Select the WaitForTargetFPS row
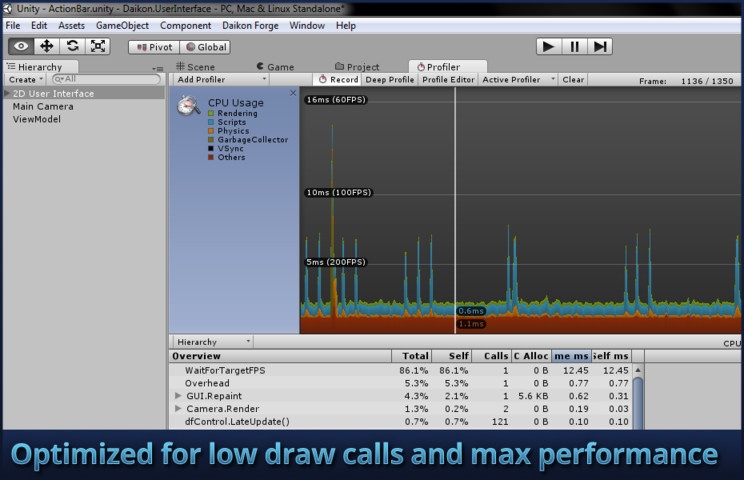Screen dimensions: 744x480 pyautogui.click(x=400, y=370)
